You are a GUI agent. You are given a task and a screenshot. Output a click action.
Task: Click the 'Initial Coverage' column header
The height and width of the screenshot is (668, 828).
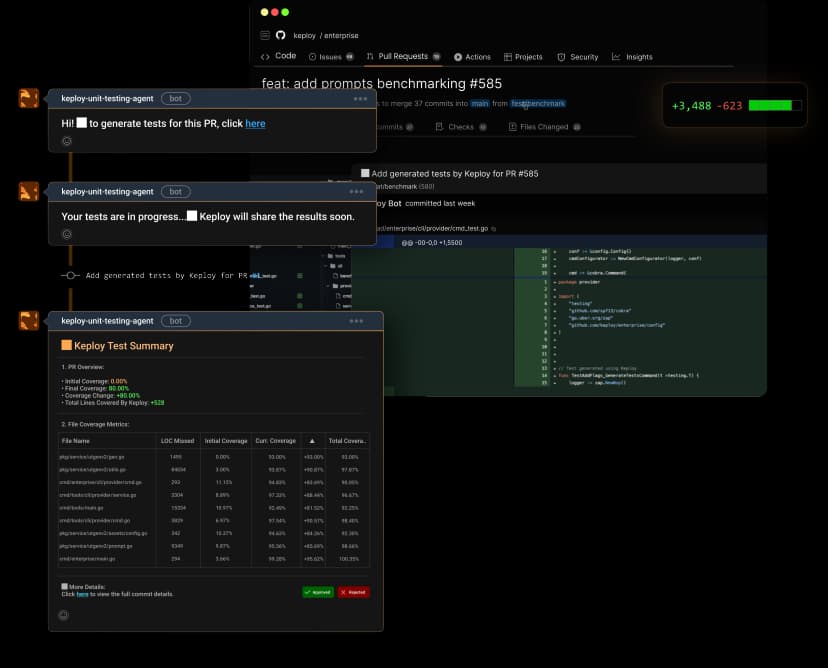(226, 441)
